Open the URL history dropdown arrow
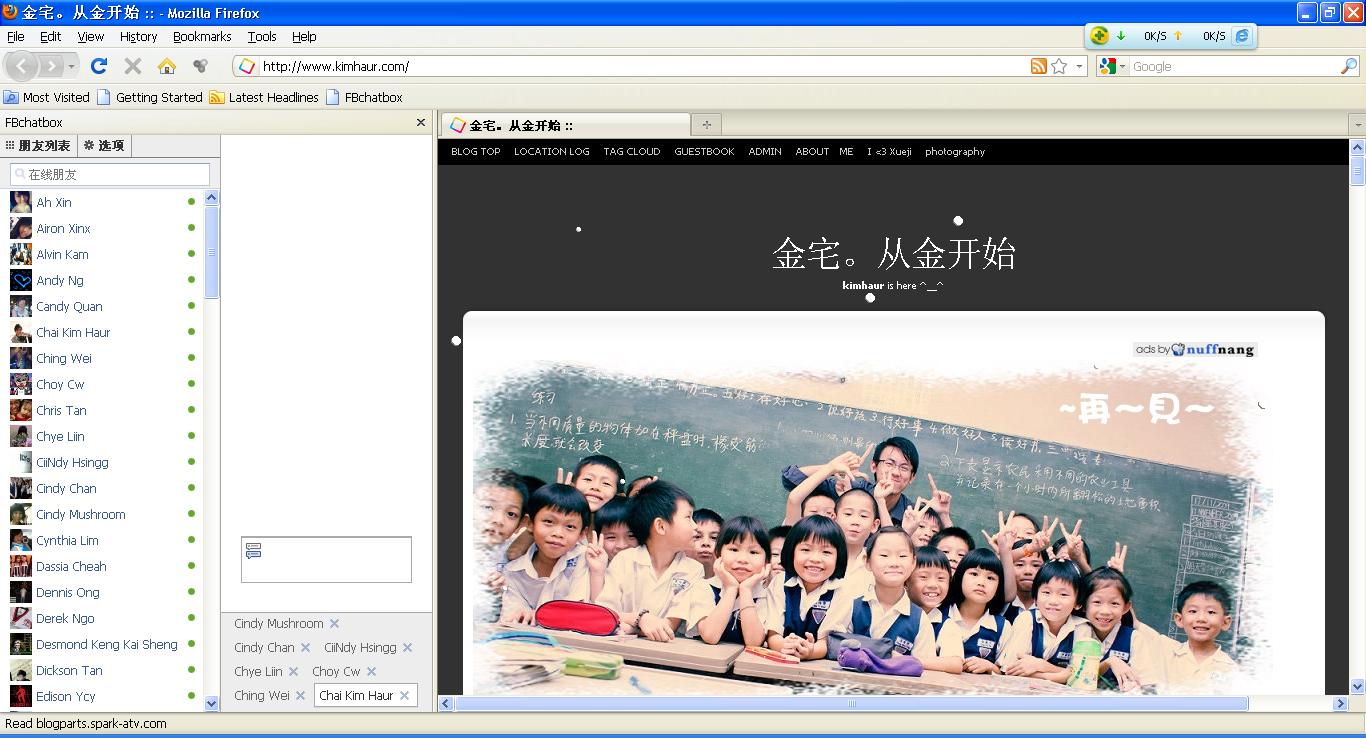The height and width of the screenshot is (738, 1366). 1079,66
